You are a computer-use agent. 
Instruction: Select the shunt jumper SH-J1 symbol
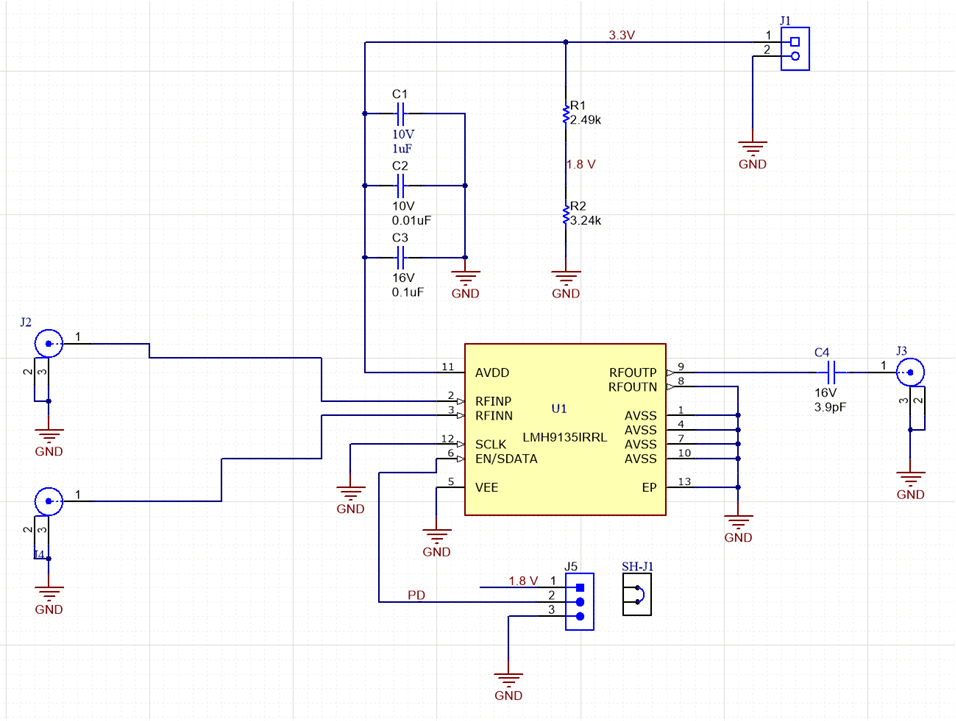636,594
